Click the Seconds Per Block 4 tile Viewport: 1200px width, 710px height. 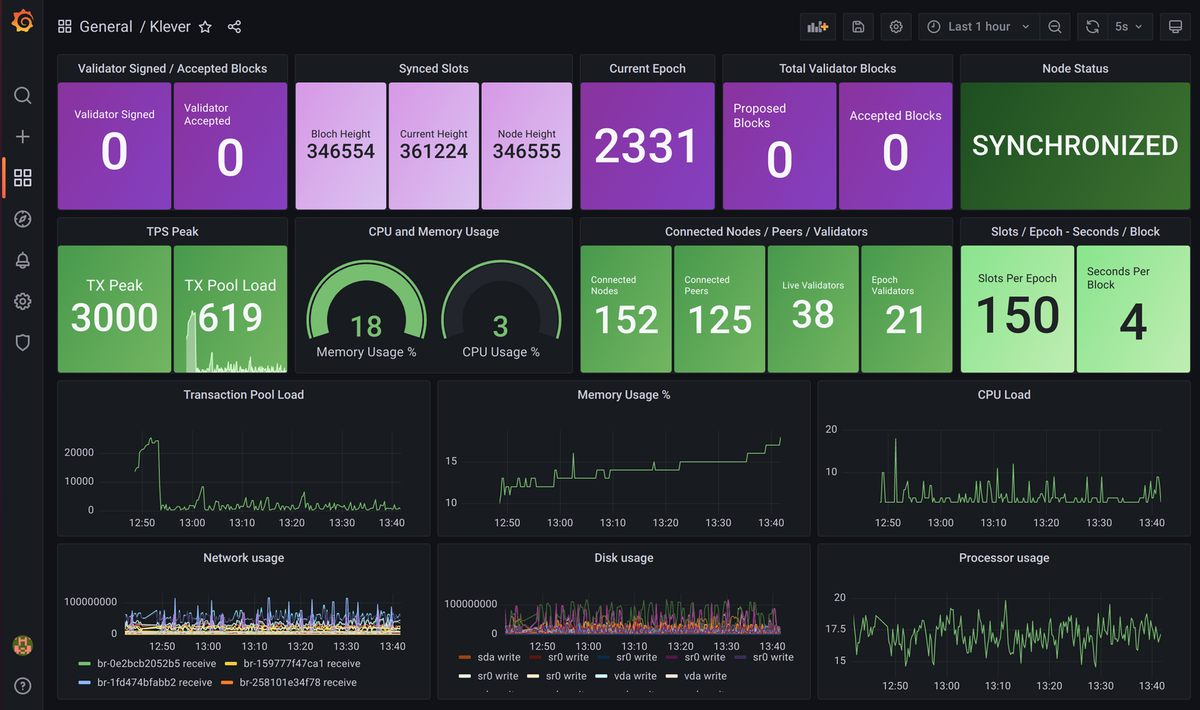(1133, 309)
